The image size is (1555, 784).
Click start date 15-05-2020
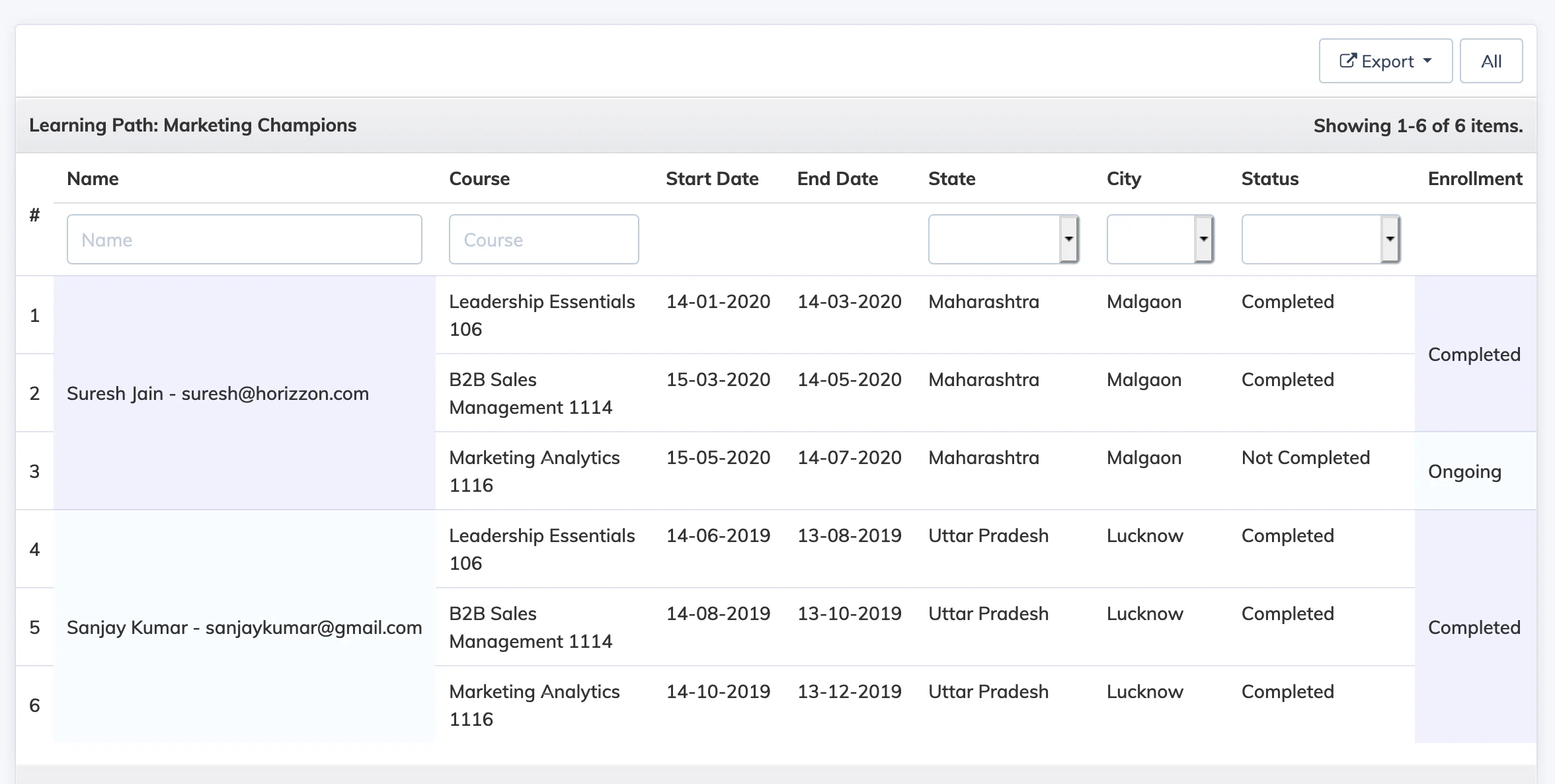click(718, 457)
